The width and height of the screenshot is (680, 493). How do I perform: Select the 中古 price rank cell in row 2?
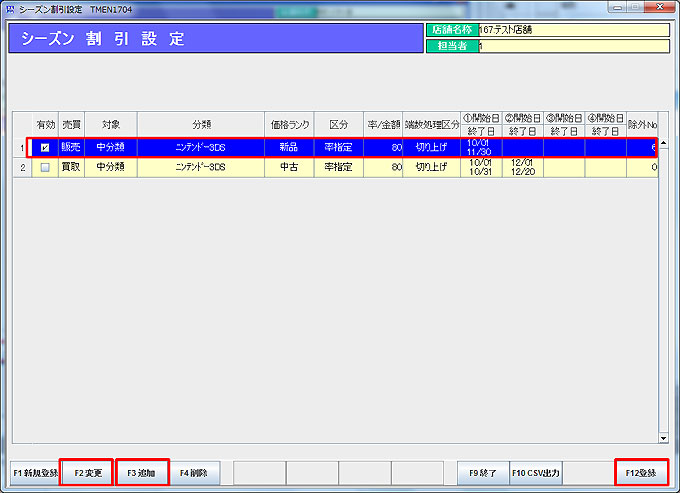click(x=288, y=167)
